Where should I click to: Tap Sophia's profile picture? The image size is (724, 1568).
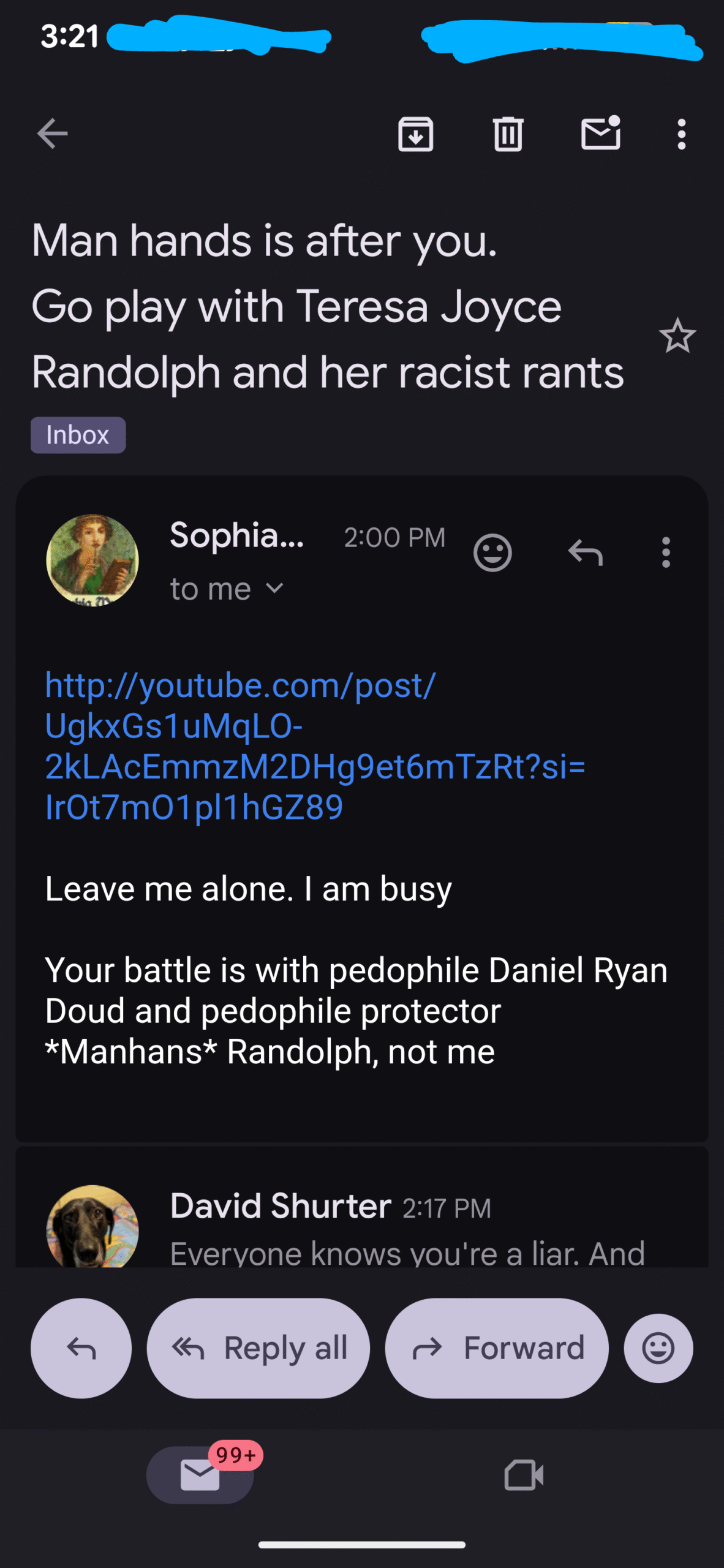point(92,560)
